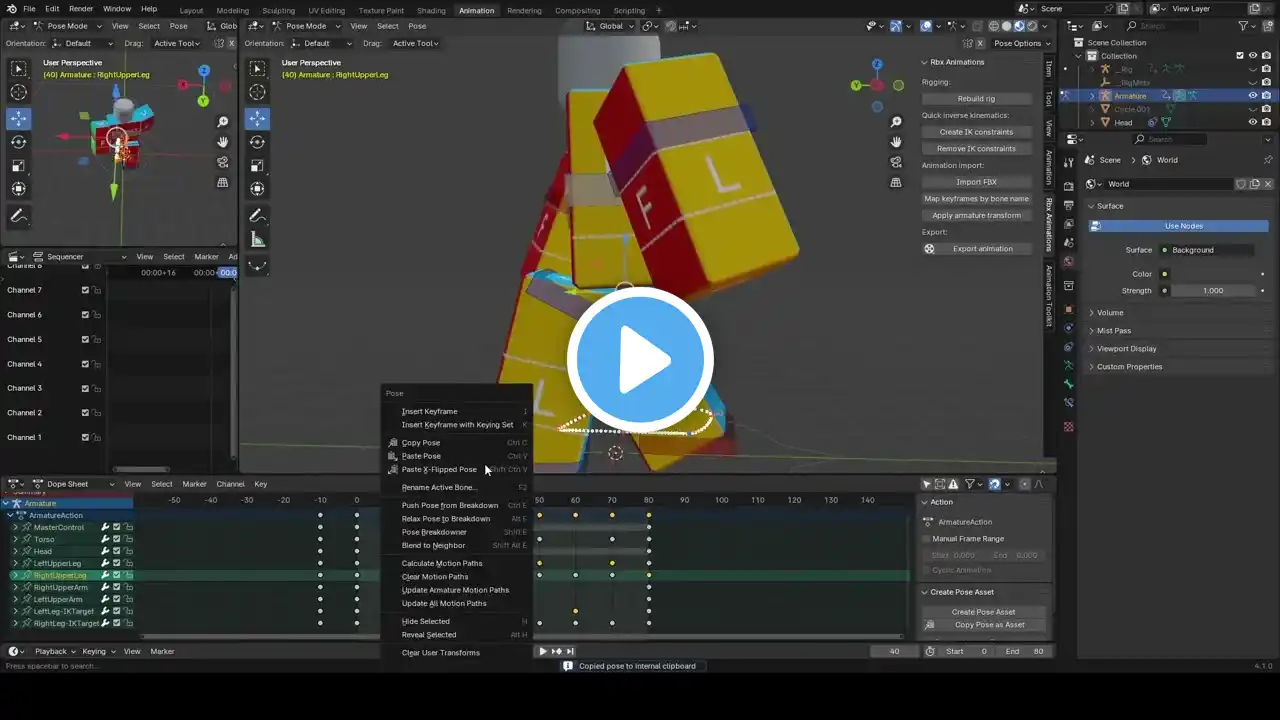Enable the Manual Frame Range checkbox

926,539
